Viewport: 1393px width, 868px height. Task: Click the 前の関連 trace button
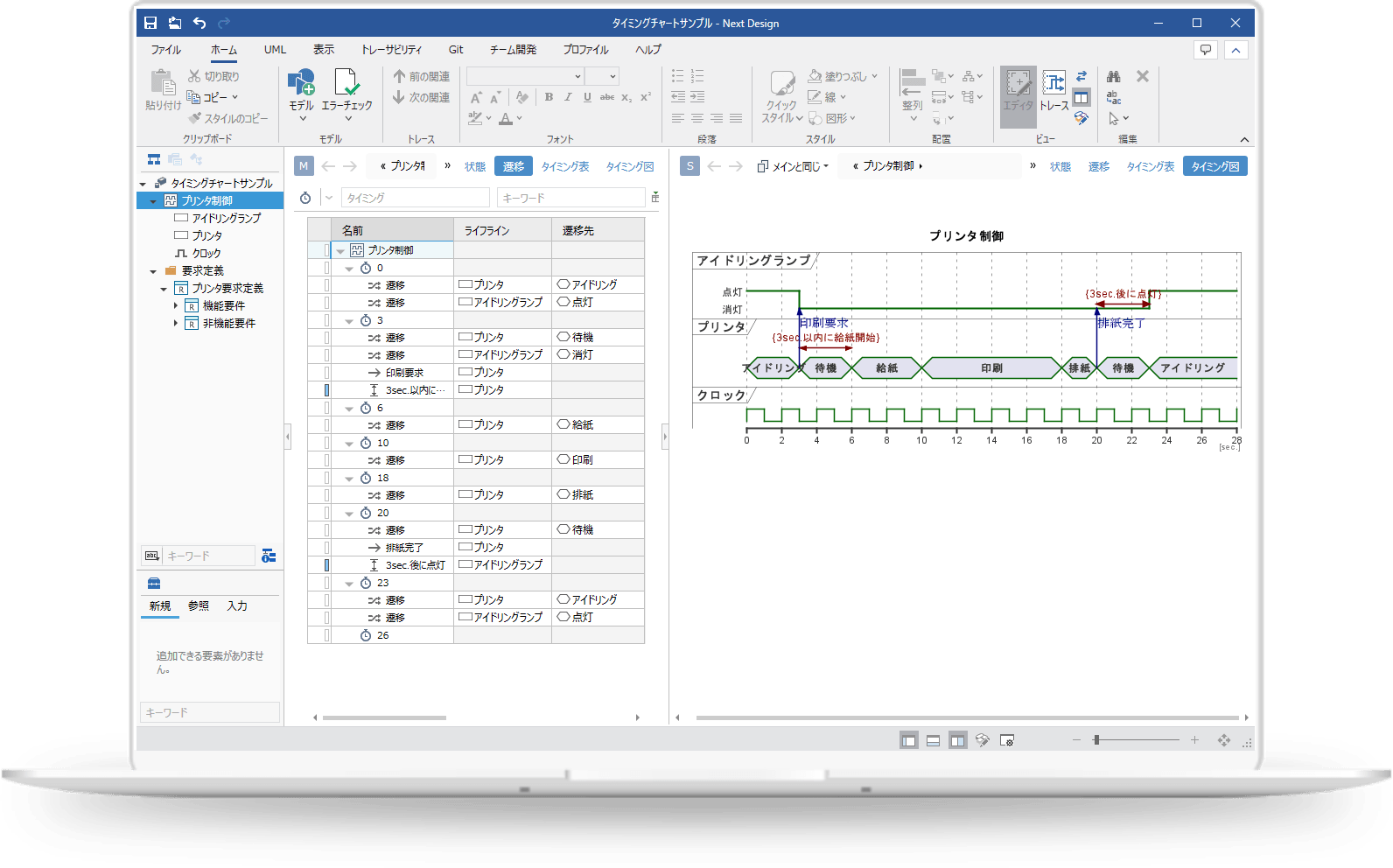[x=421, y=77]
